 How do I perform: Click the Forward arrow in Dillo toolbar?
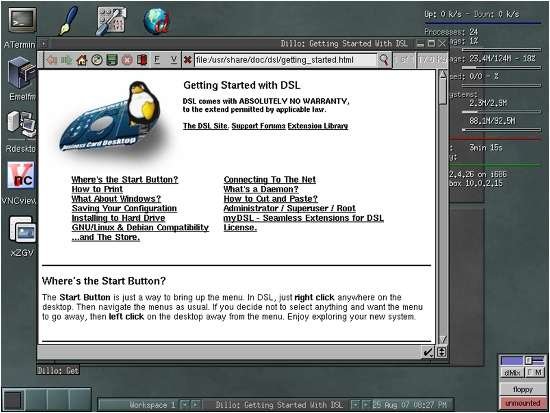point(66,60)
